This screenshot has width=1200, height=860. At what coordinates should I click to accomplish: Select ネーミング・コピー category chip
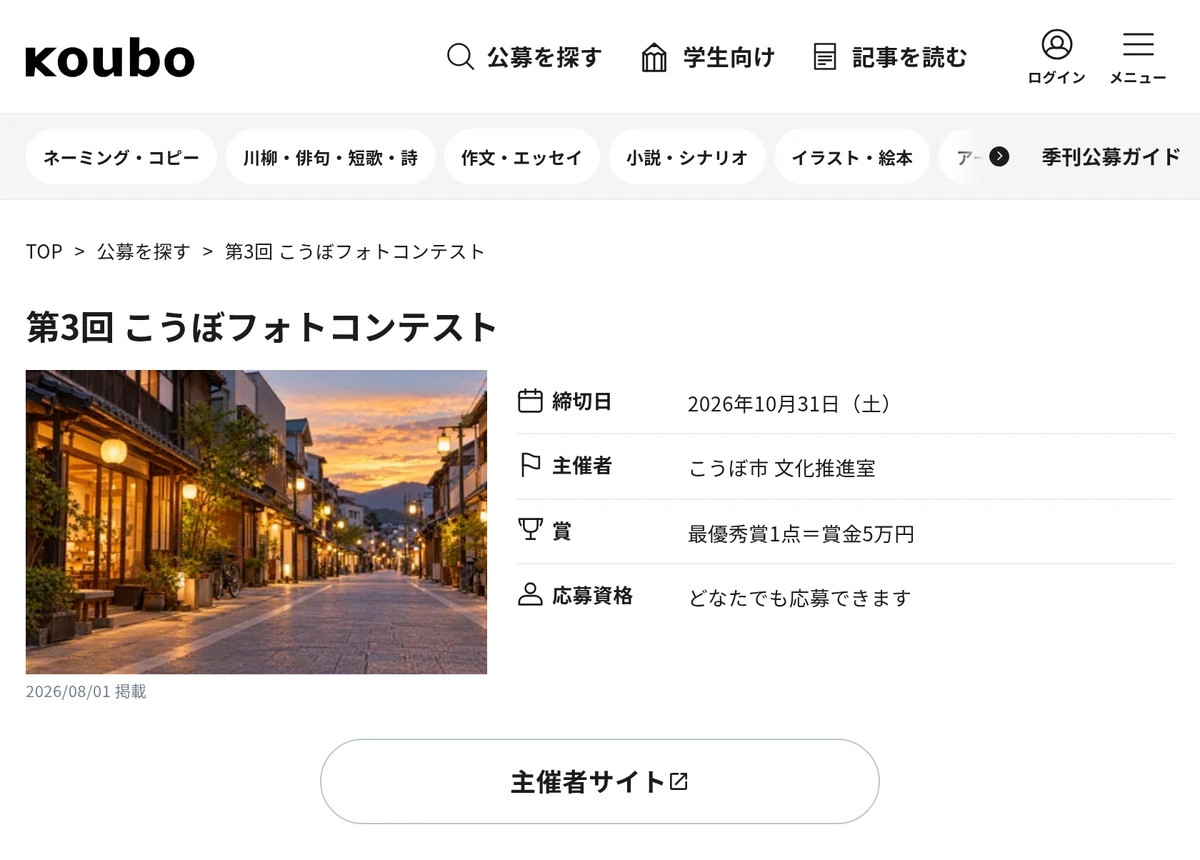click(x=121, y=157)
